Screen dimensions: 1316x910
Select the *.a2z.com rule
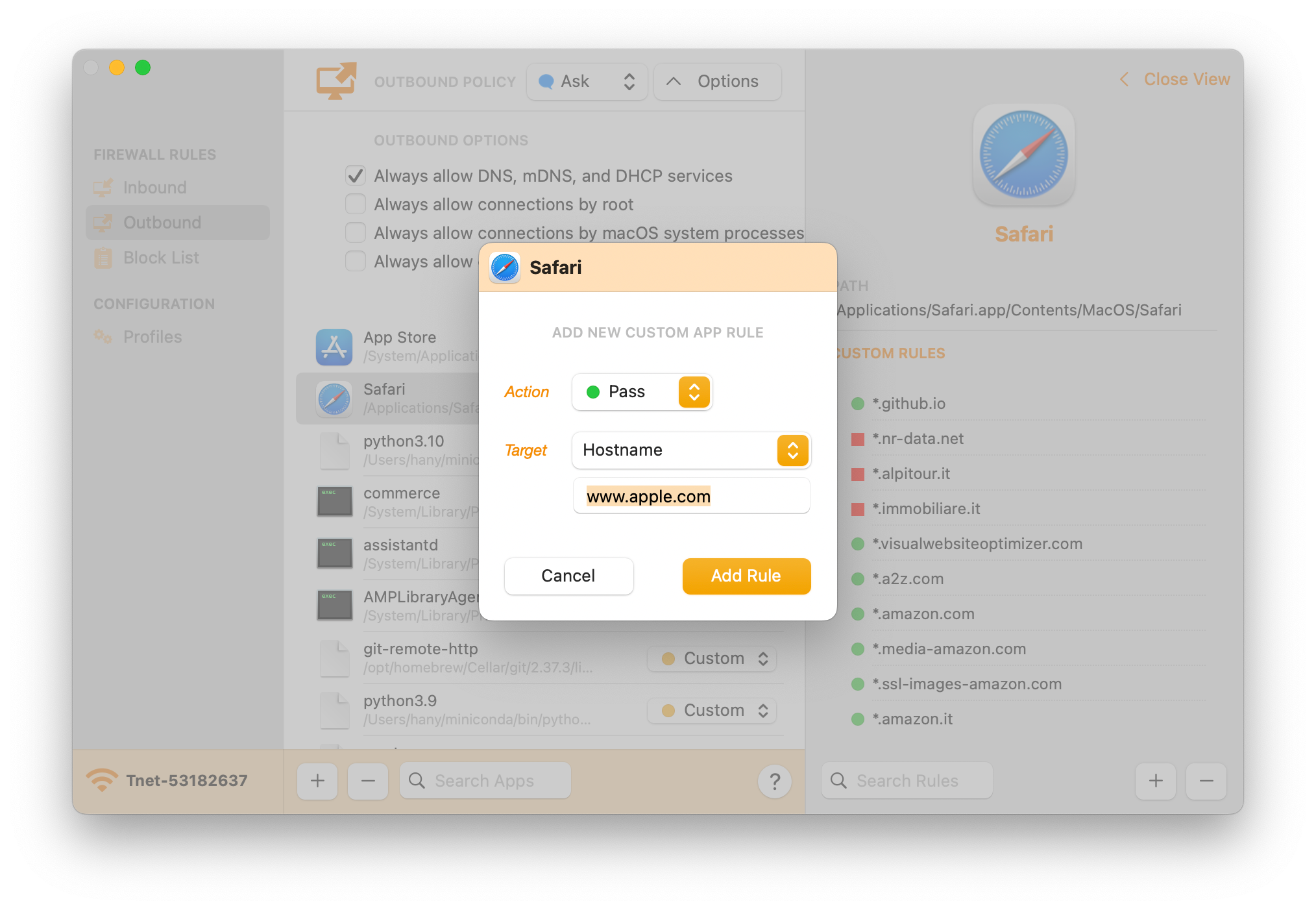pyautogui.click(x=1028, y=579)
